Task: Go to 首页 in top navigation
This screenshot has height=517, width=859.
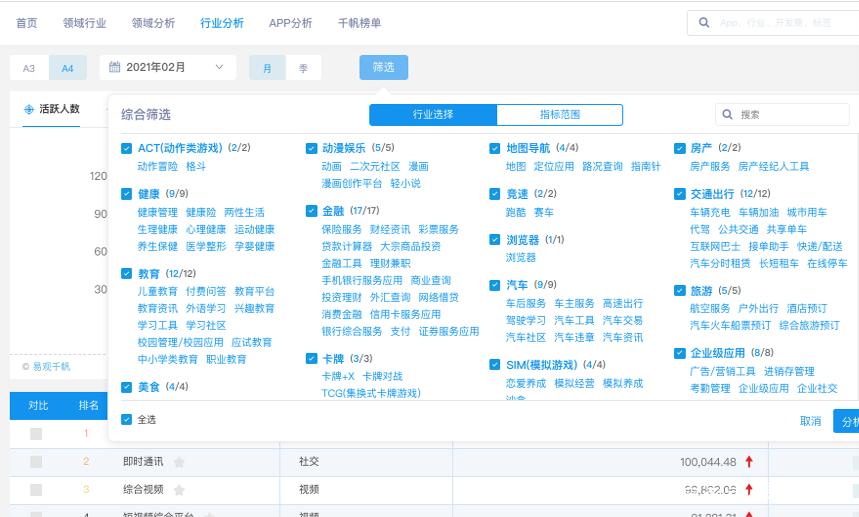Action: click(26, 23)
